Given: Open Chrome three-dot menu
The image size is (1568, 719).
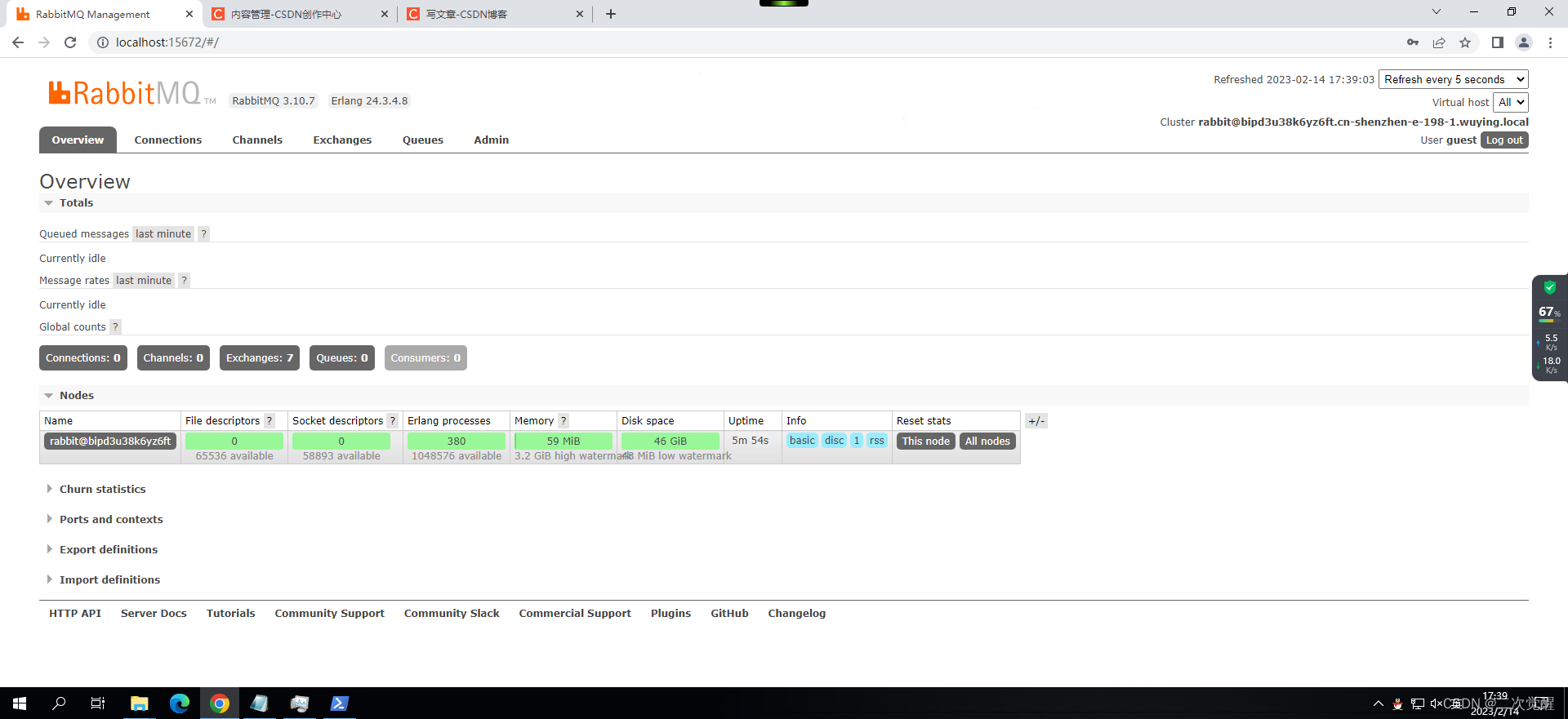Looking at the screenshot, I should coord(1550,42).
